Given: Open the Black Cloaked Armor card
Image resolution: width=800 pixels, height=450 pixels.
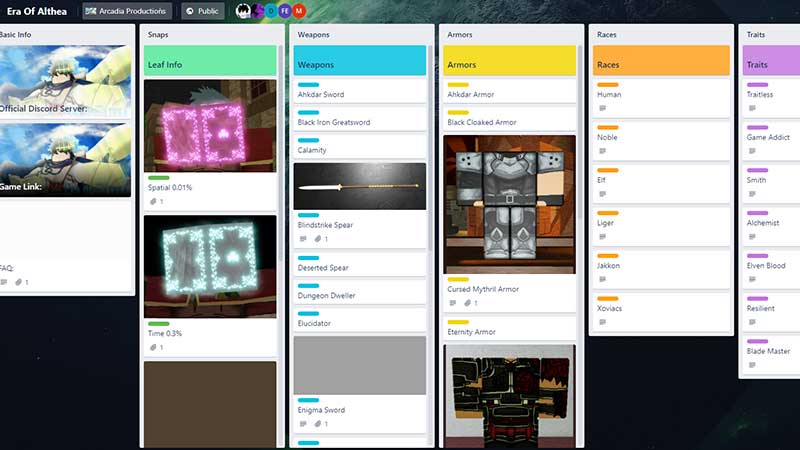Looking at the screenshot, I should [509, 119].
